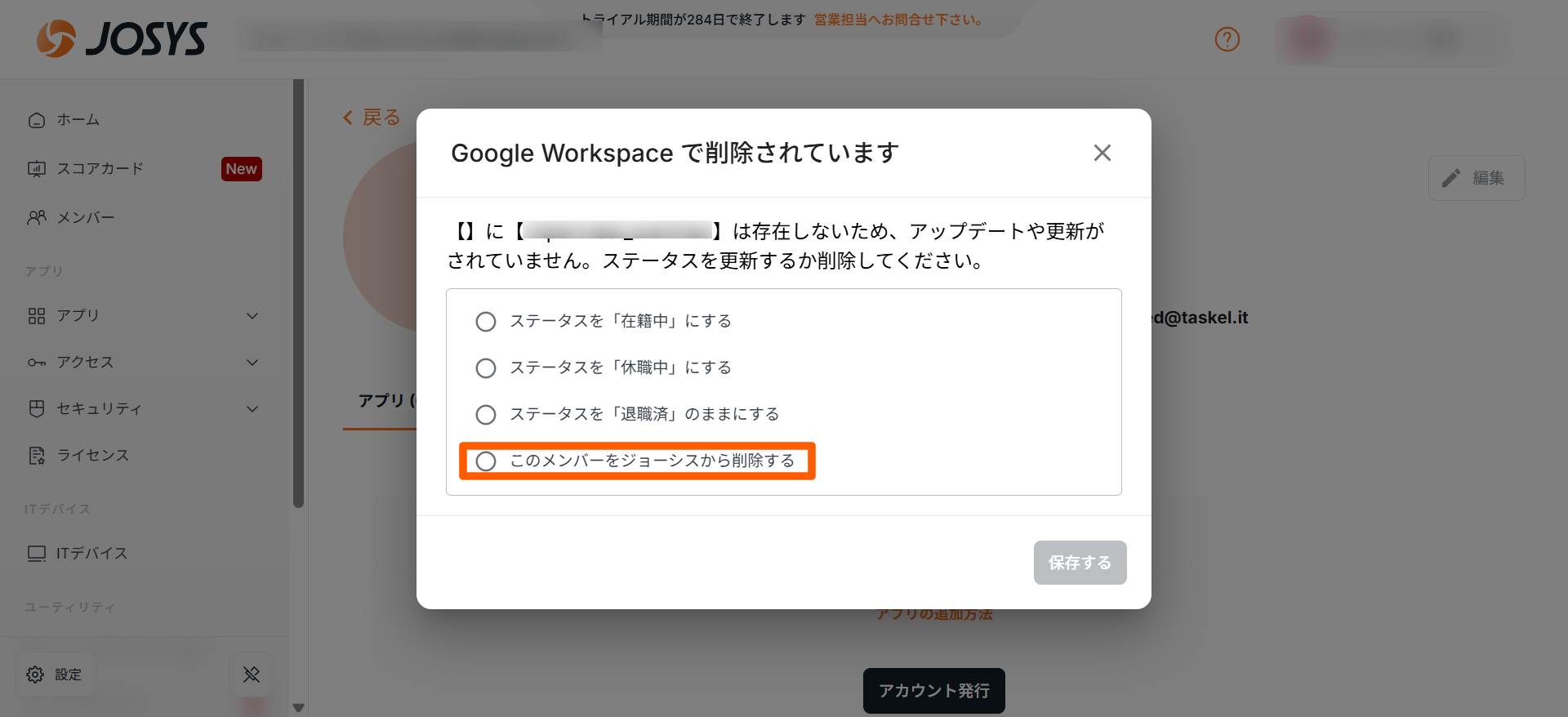Select the status「在籍中」radio option
This screenshot has height=717, width=1568.
coord(486,322)
